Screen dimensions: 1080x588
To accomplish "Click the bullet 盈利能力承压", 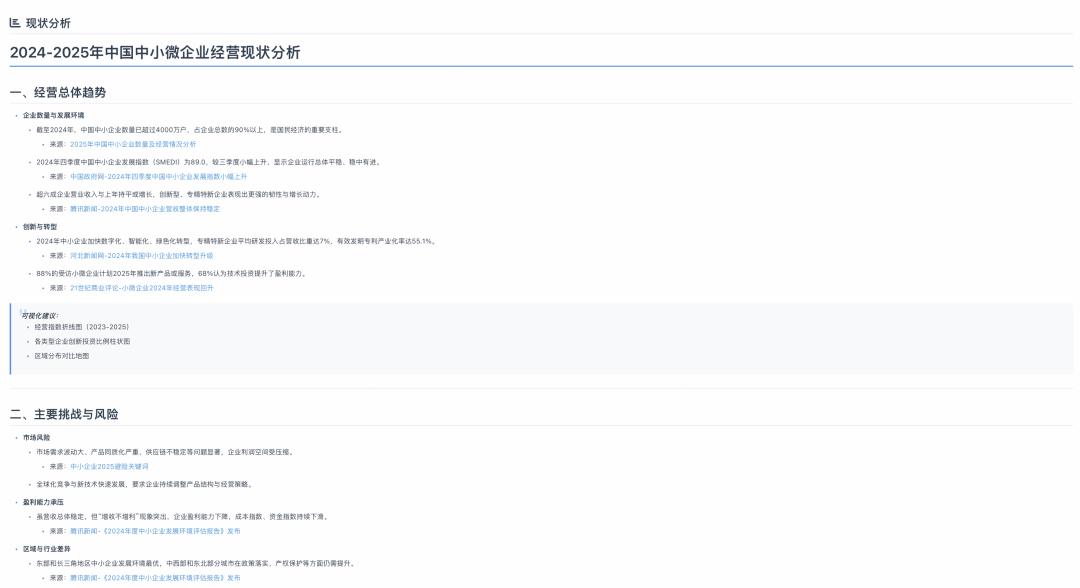I will click(x=43, y=502).
